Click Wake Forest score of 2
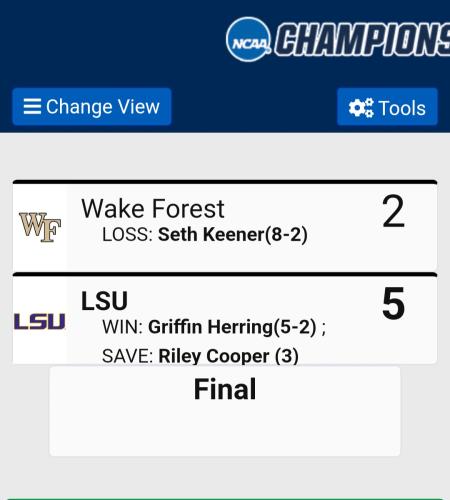Viewport: 450px width, 500px height. pos(393,211)
